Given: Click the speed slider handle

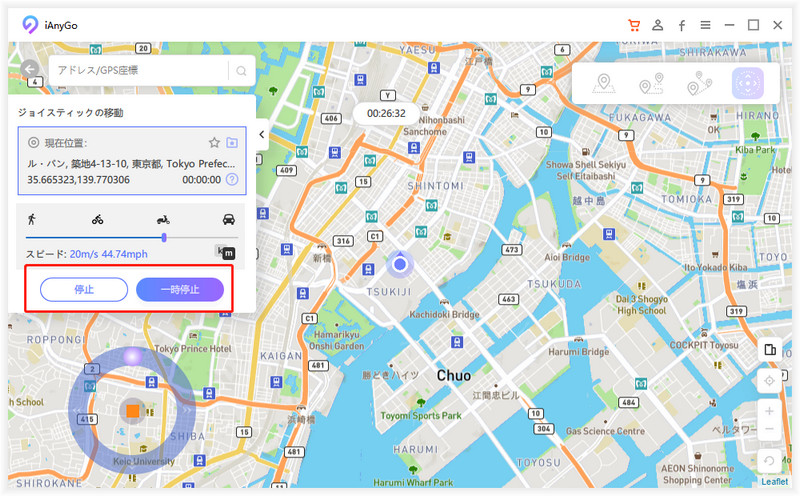Looking at the screenshot, I should click(x=164, y=237).
